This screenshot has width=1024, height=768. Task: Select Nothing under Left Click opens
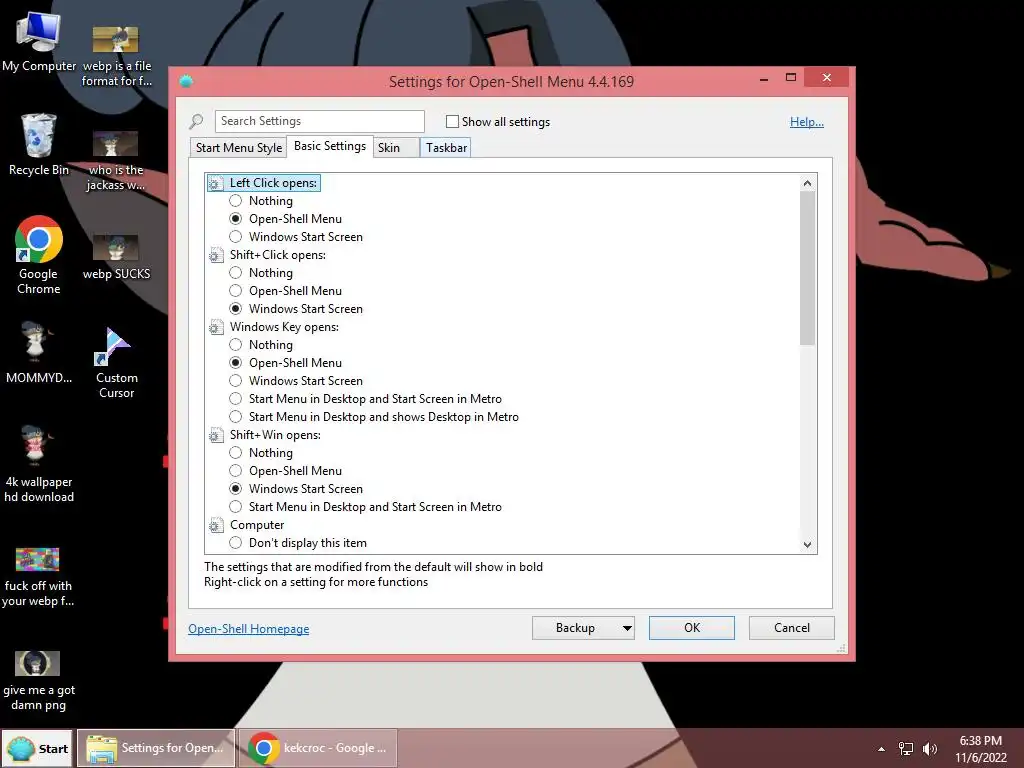[261, 201]
